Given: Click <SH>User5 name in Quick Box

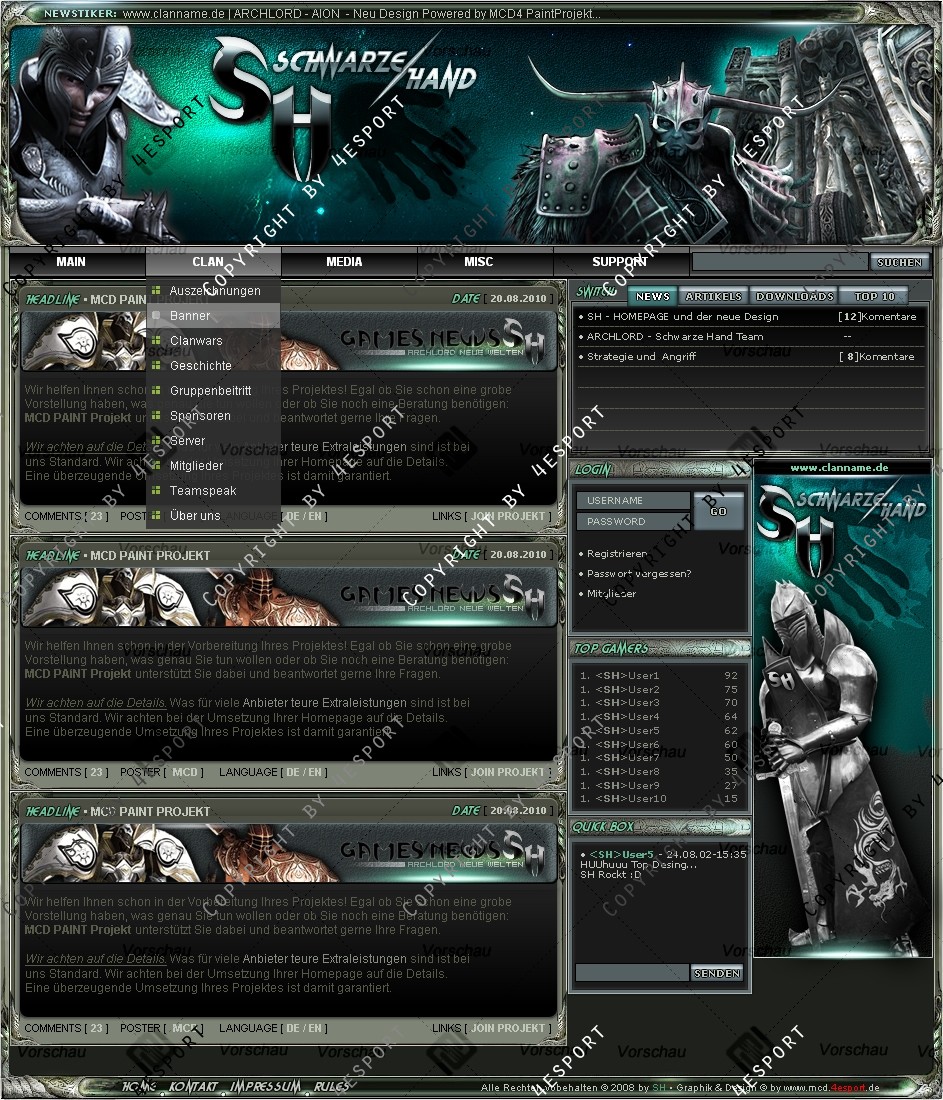Looking at the screenshot, I should pyautogui.click(x=621, y=854).
